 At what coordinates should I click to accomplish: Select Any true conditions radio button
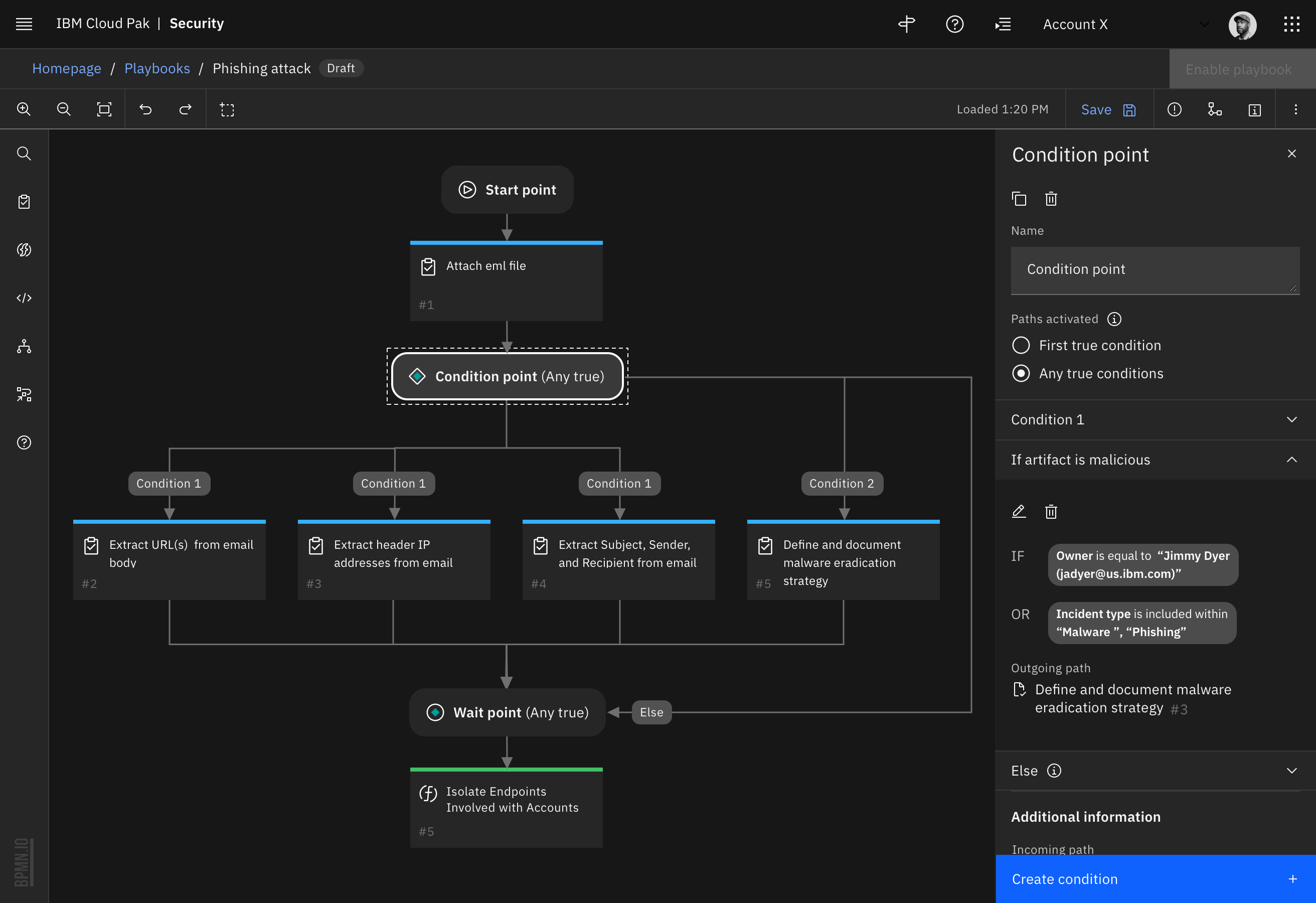pyautogui.click(x=1021, y=373)
